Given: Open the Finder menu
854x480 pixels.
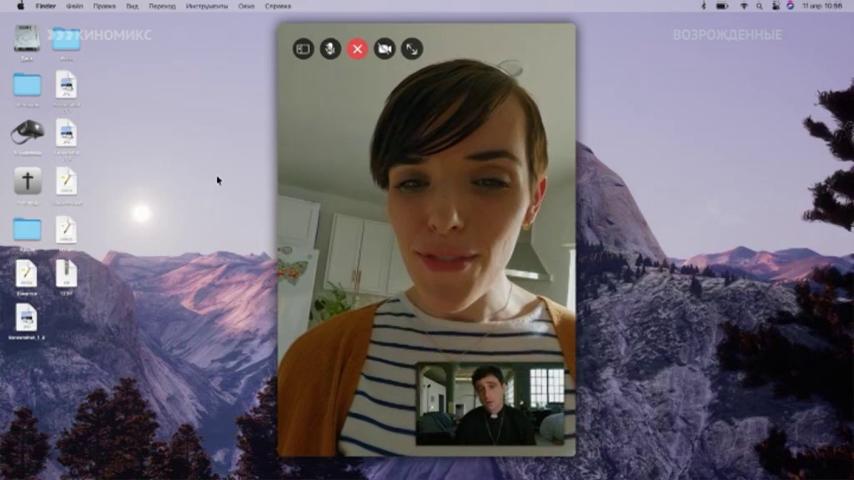Looking at the screenshot, I should click(46, 6).
